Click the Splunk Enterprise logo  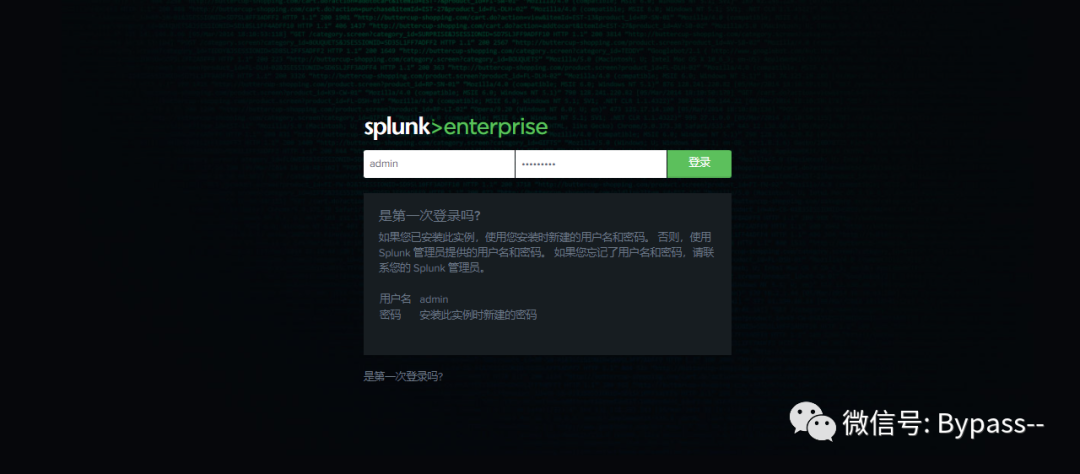coord(456,127)
